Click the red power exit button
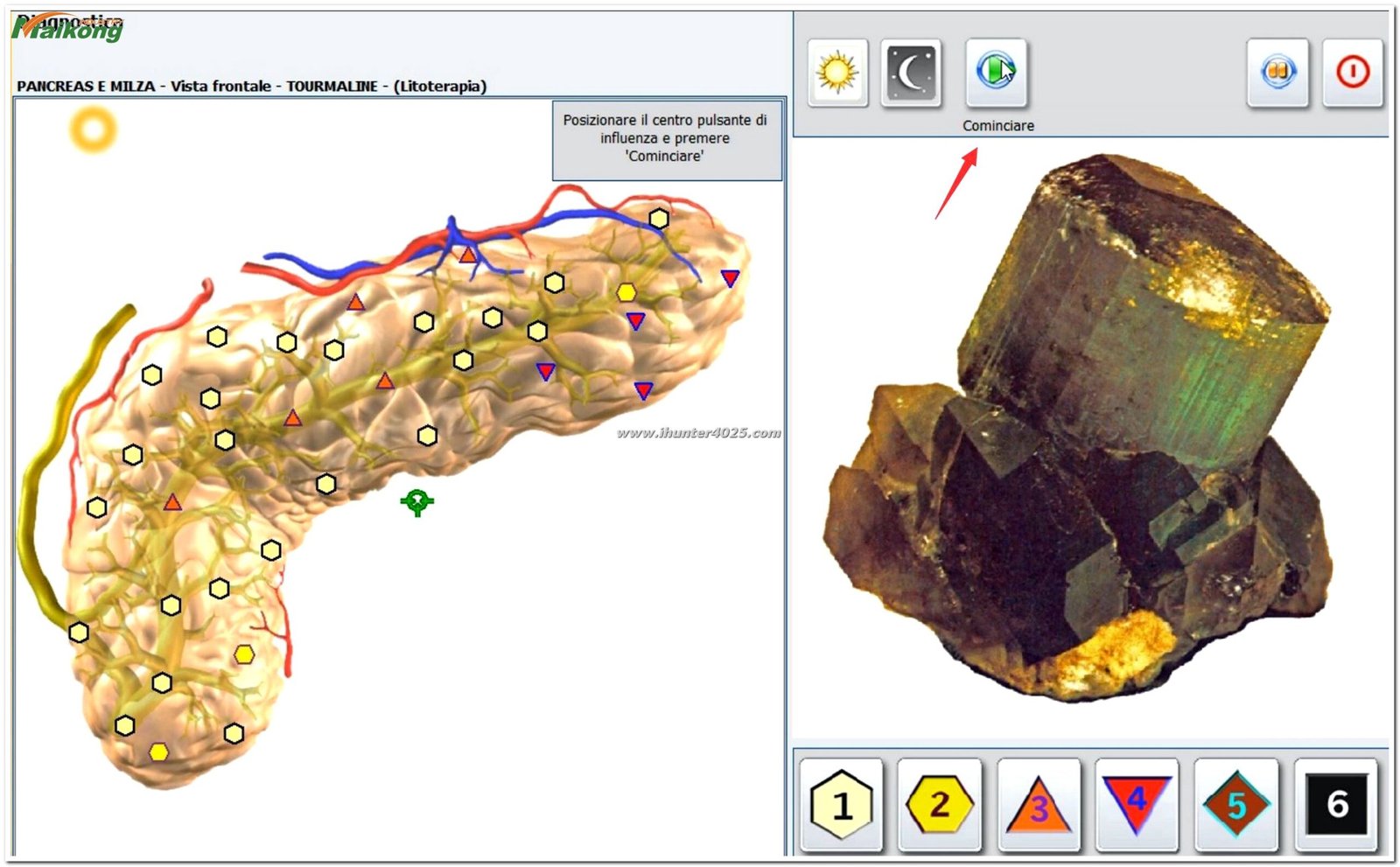Image resolution: width=1400 pixels, height=867 pixels. [1352, 73]
